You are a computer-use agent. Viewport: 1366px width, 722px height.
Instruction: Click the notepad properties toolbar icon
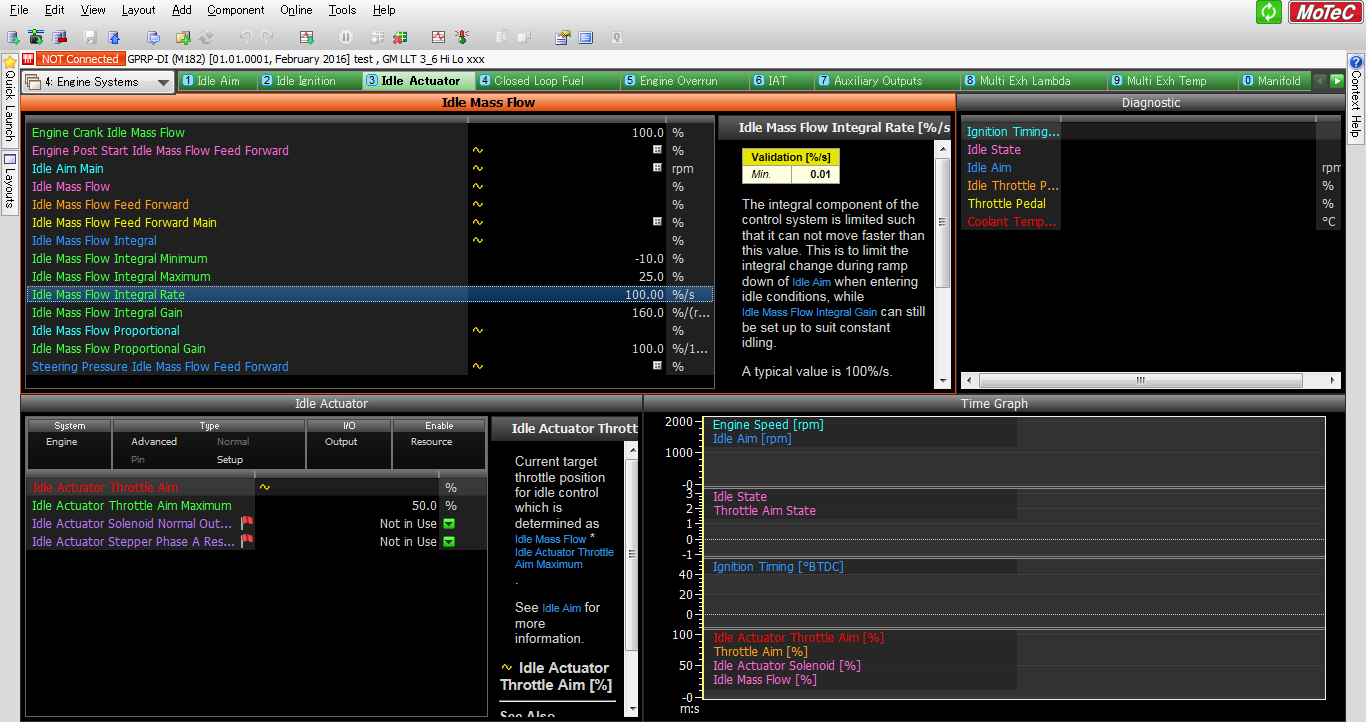pos(563,37)
